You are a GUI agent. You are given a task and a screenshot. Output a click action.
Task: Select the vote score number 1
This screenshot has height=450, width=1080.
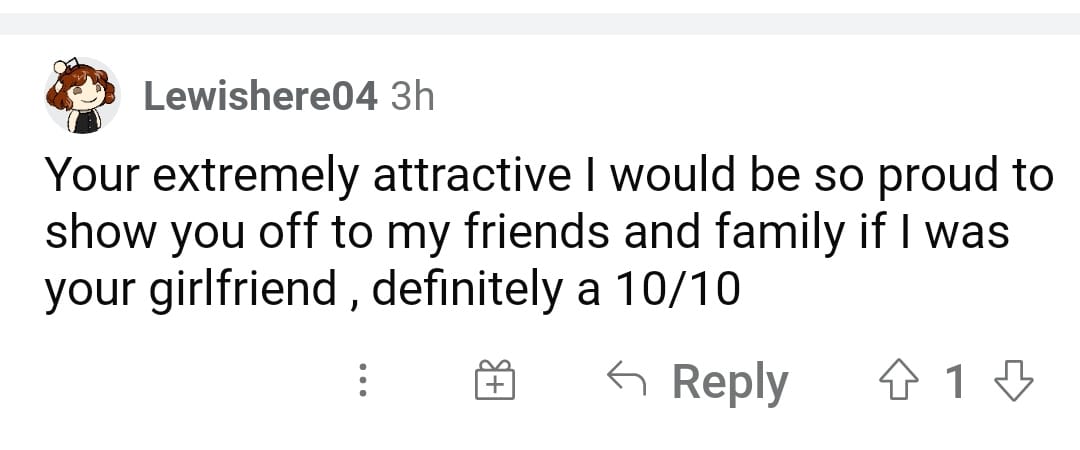tap(955, 381)
